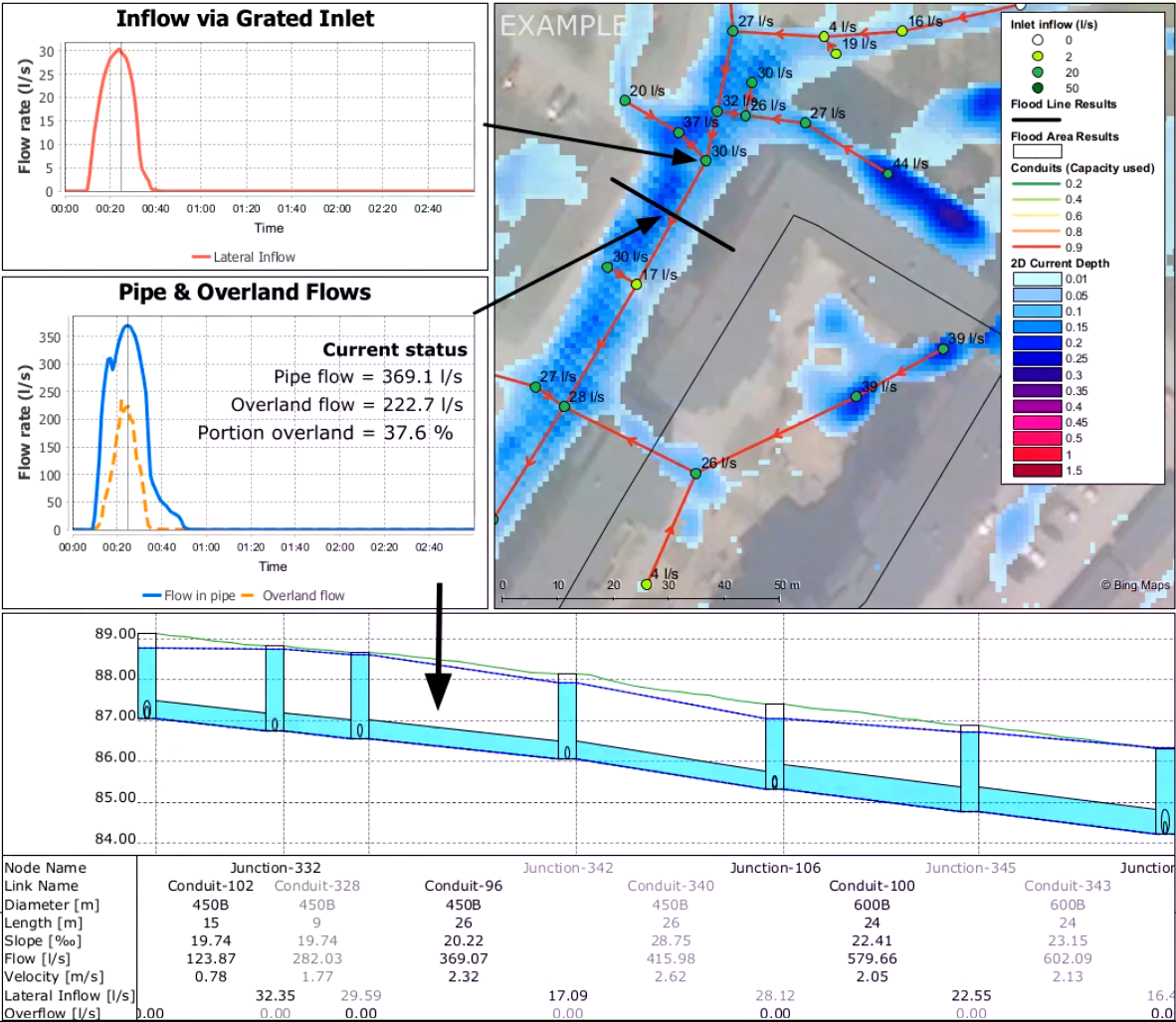This screenshot has width=1176, height=1022.
Task: Select Junction-106 in the node name row
Action: 774,868
